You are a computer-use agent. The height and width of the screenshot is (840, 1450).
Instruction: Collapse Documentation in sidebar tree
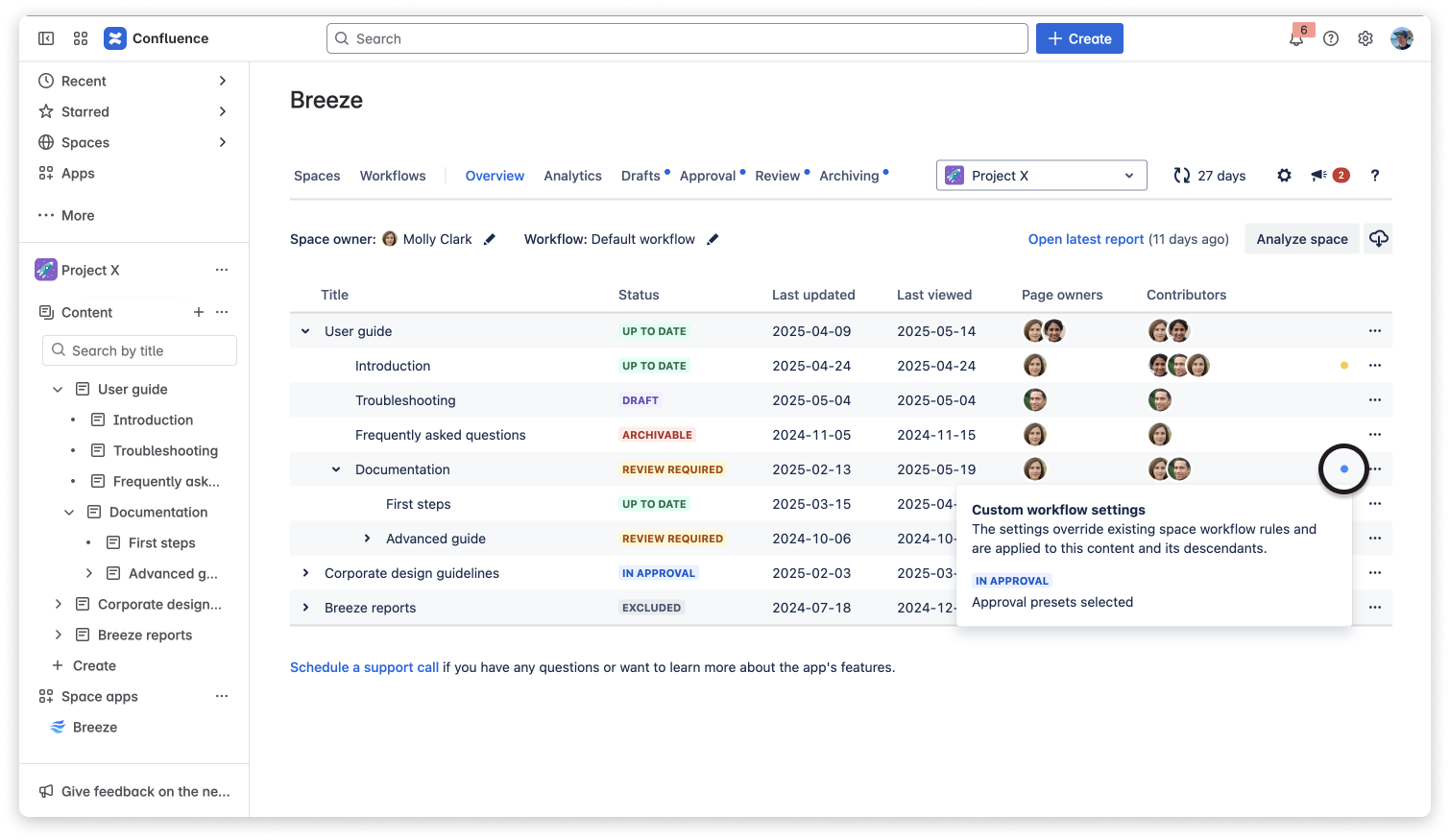69,512
